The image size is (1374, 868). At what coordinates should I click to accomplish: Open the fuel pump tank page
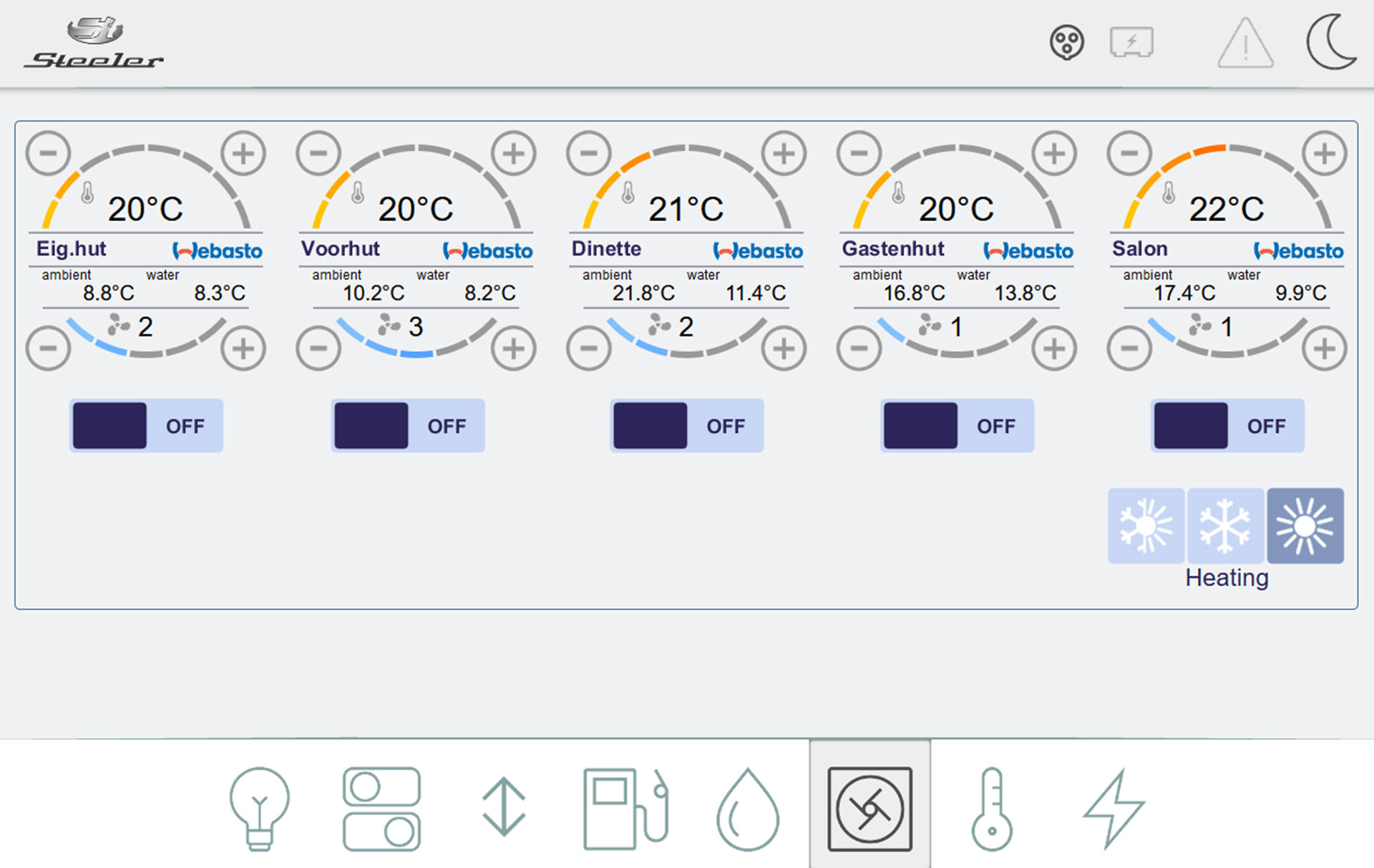(625, 809)
